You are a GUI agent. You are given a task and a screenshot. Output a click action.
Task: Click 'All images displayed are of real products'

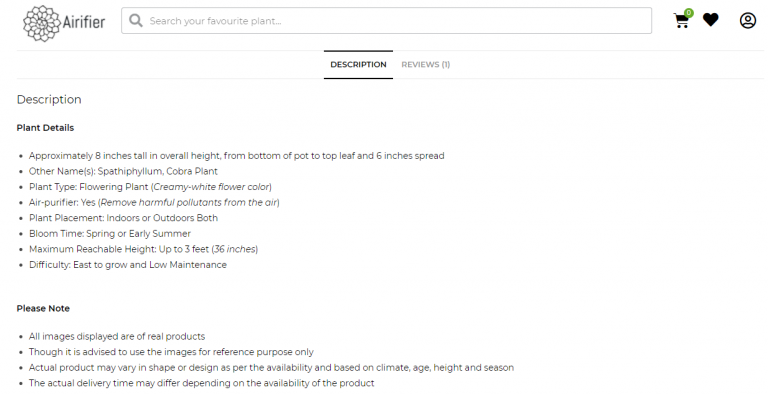coord(117,336)
